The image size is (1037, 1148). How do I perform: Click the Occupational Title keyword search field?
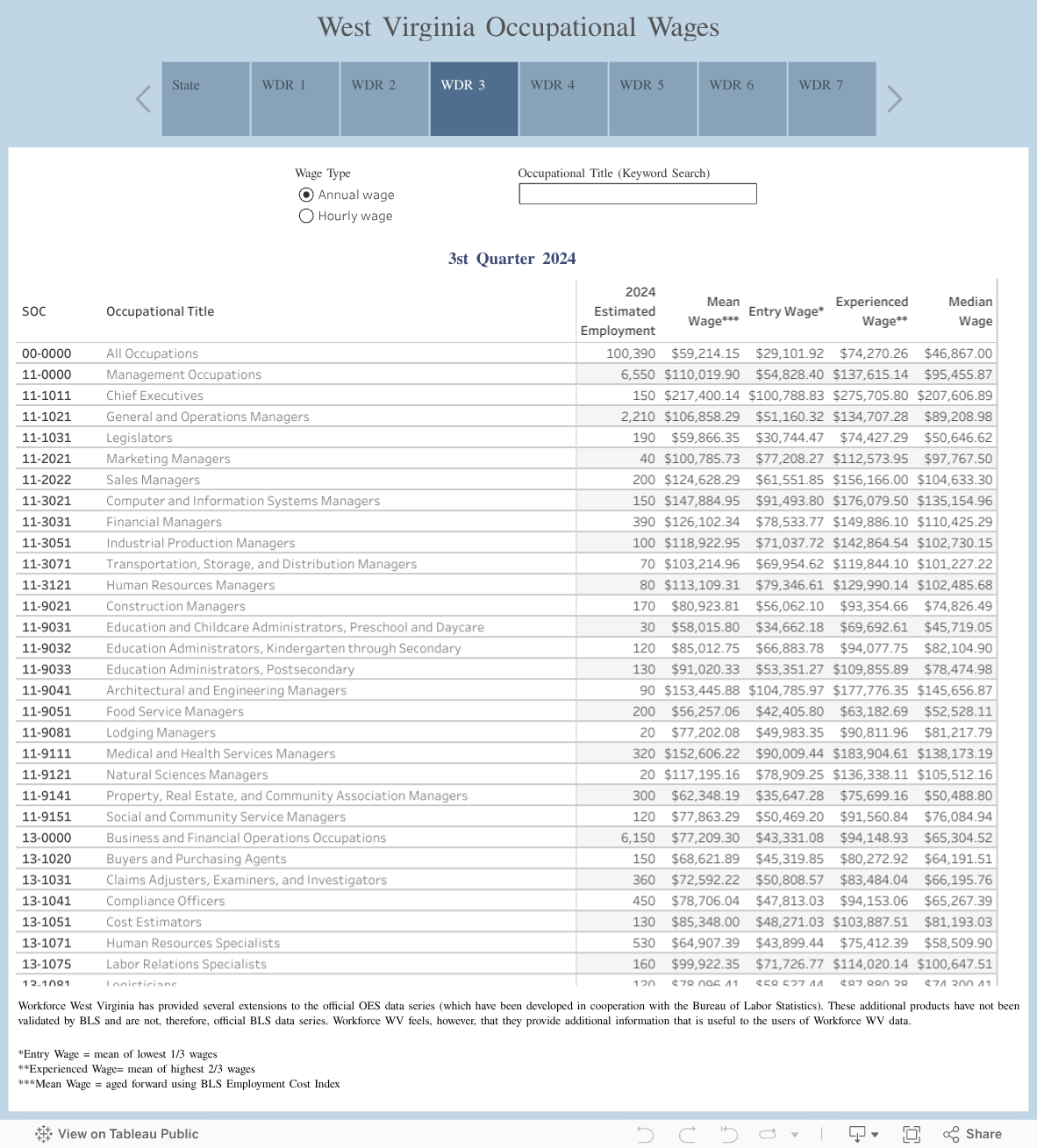pos(638,193)
